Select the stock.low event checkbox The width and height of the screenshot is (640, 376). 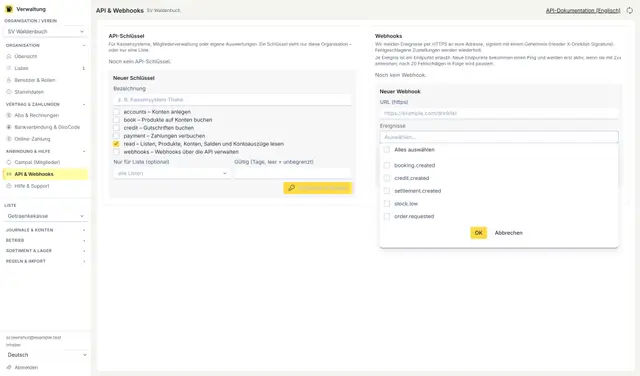pos(387,203)
